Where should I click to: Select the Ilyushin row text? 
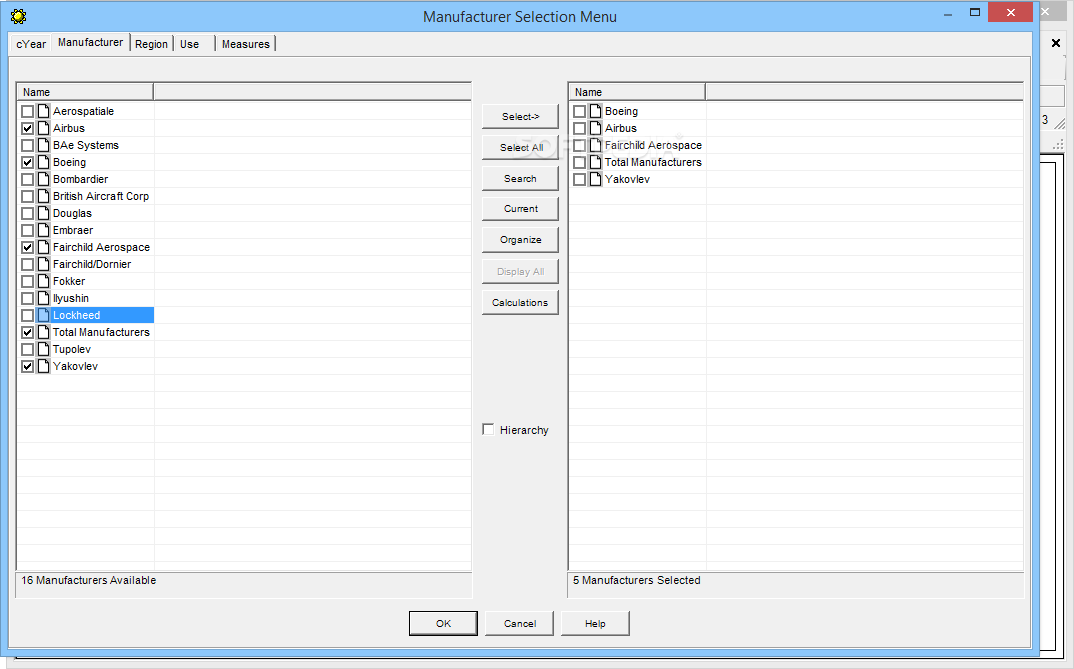[71, 299]
